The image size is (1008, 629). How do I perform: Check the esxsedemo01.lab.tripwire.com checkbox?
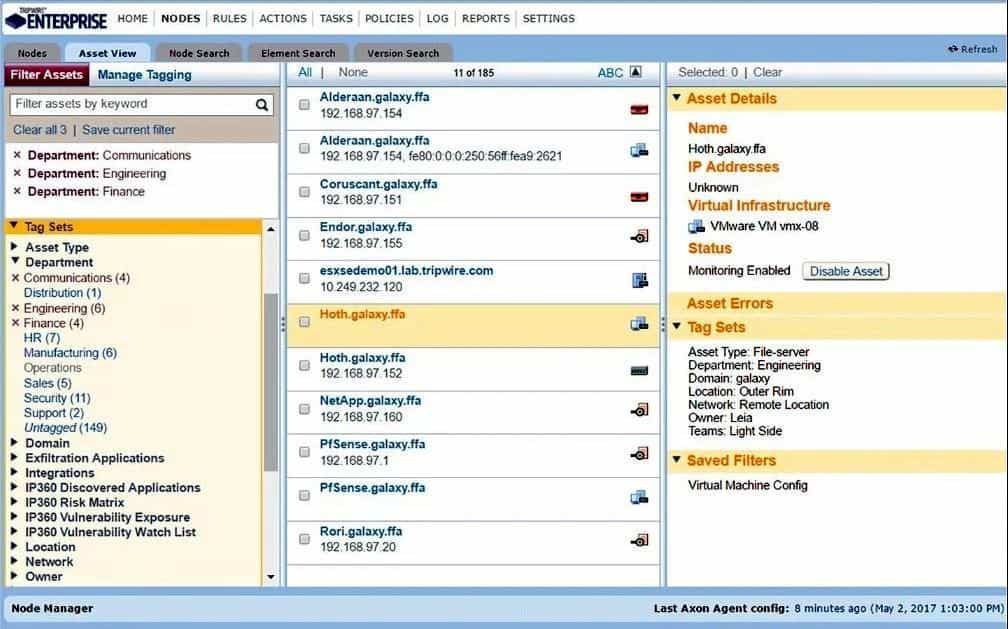pos(304,278)
